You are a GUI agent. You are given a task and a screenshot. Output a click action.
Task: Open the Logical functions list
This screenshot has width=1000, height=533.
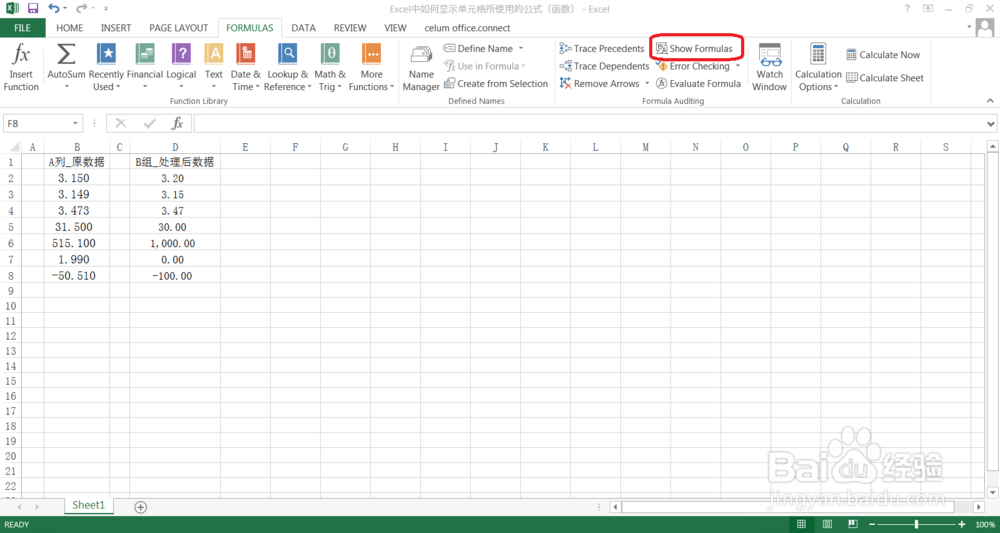click(x=181, y=68)
